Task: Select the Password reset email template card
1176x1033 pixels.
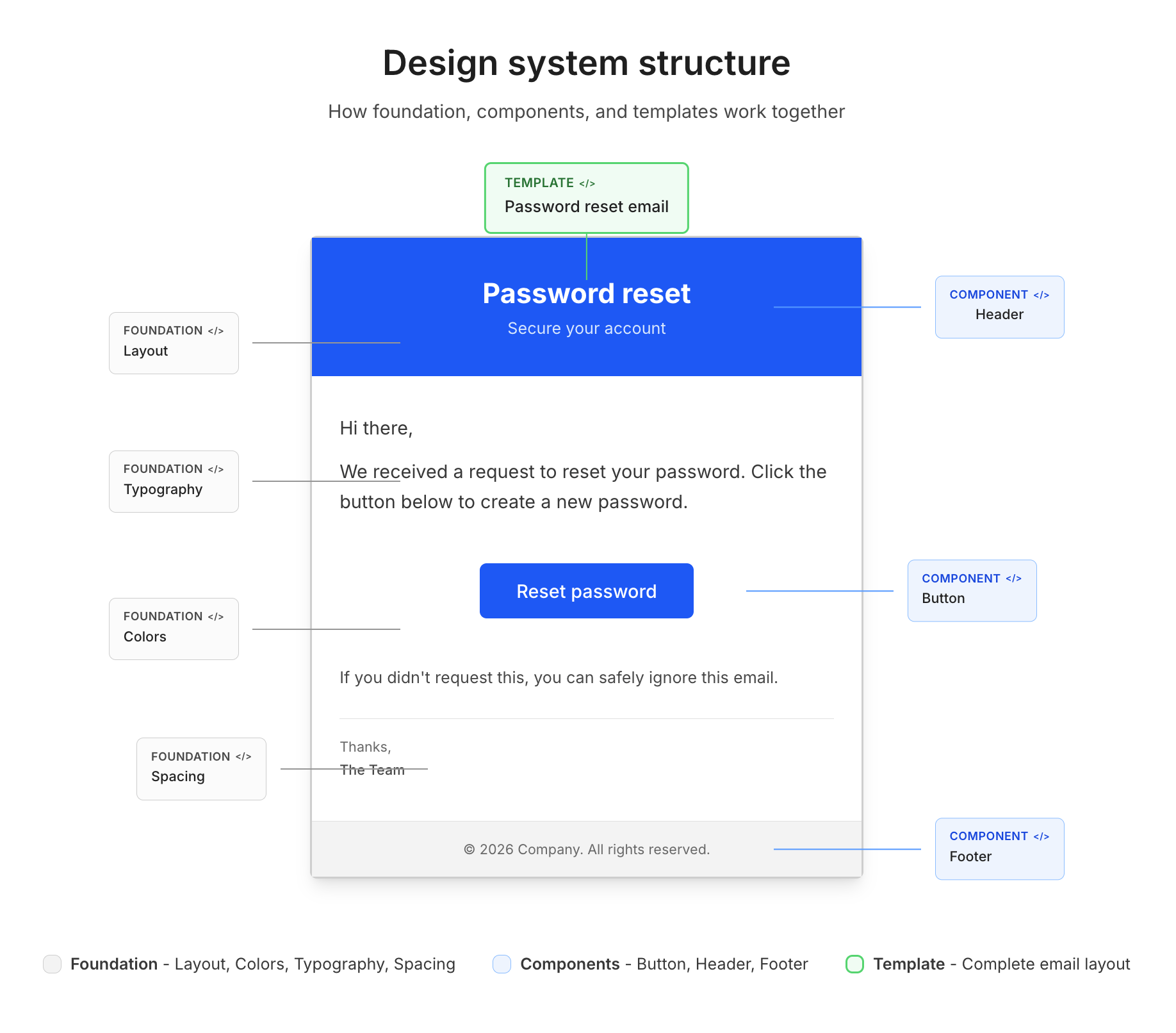Action: [586, 198]
